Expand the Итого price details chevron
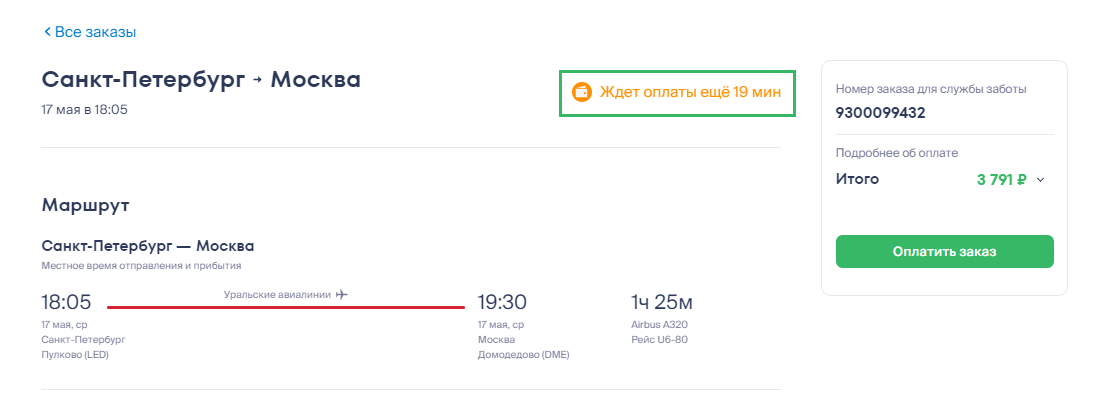Screen dimensions: 1106x404 [x=1041, y=180]
